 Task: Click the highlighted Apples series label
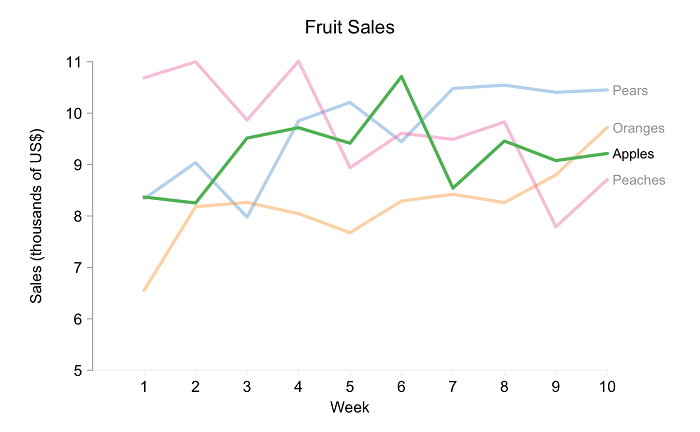[x=633, y=154]
